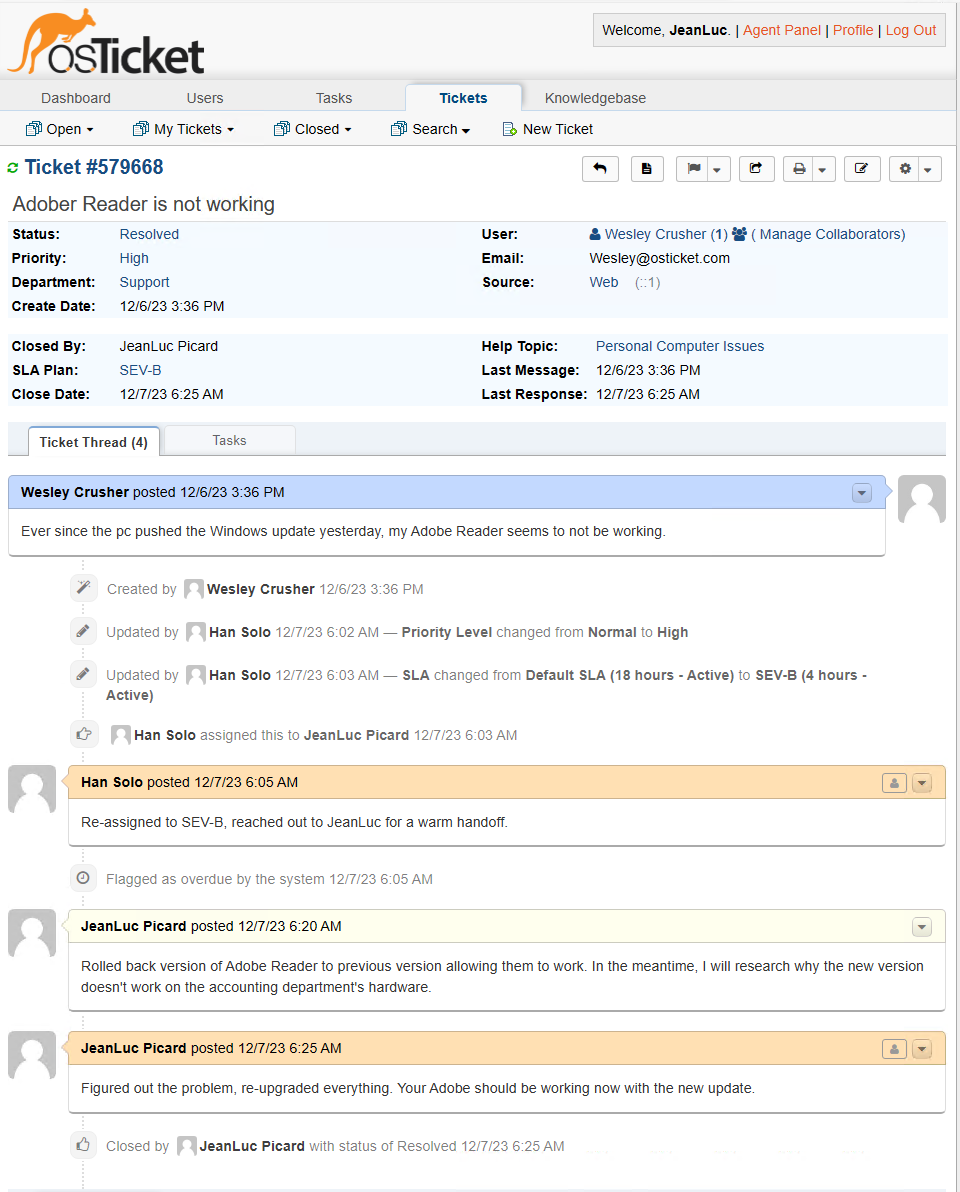Click the New Ticket page icon
This screenshot has width=960, height=1192.
[509, 129]
